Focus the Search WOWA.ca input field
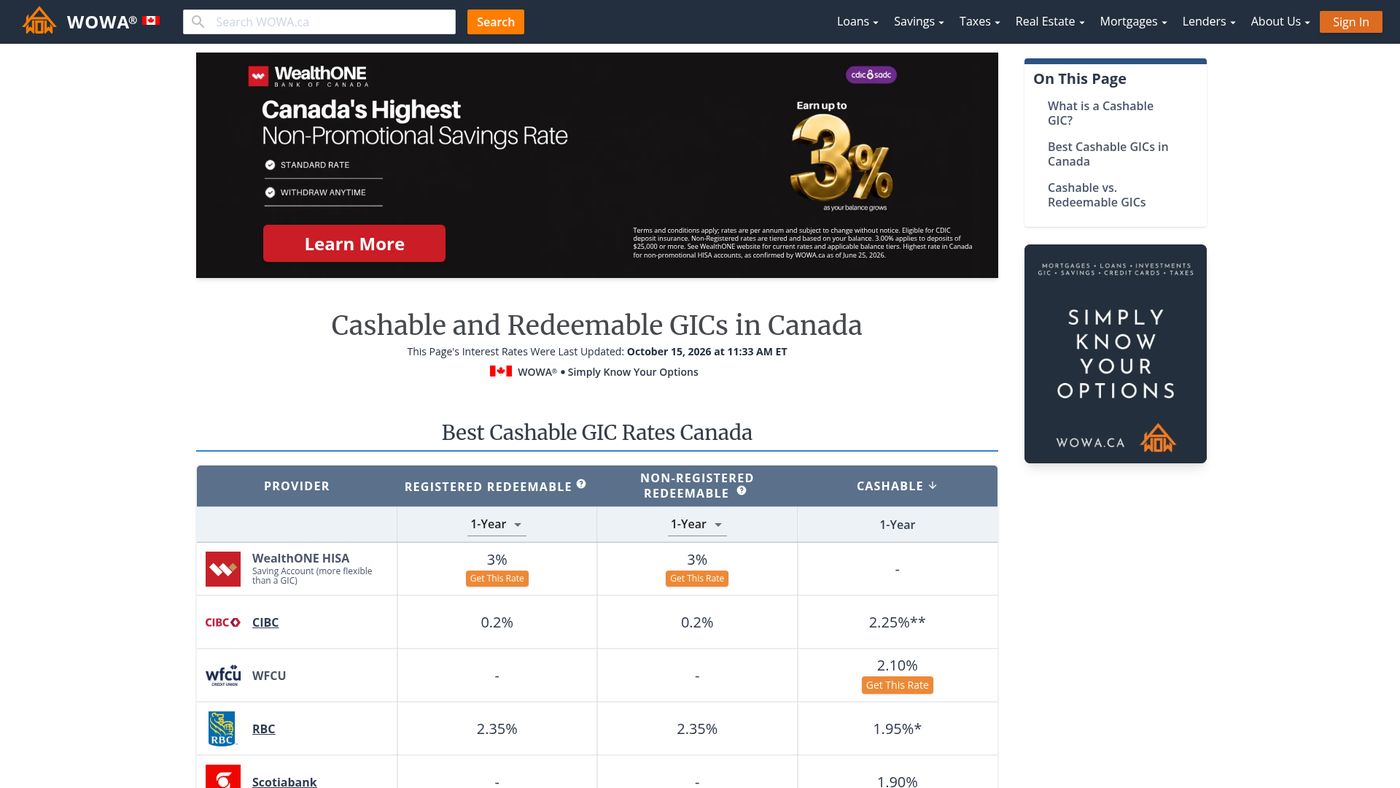Viewport: 1400px width, 788px height. 319,22
